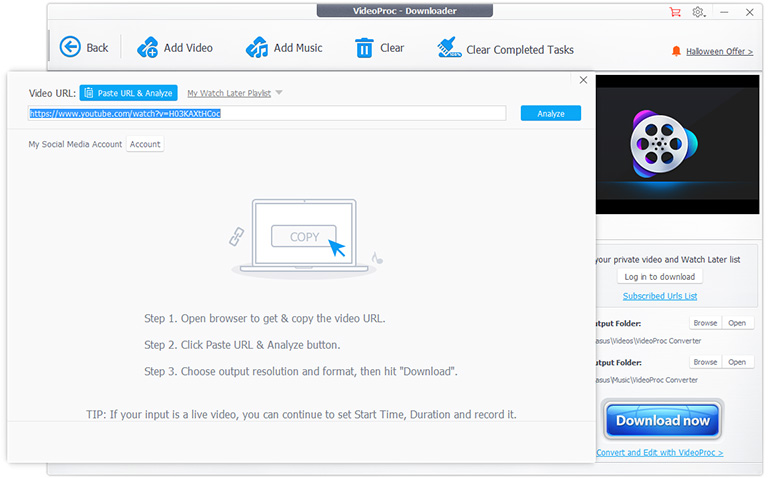Expand the My Watch Later Playlist dropdown arrow

(x=279, y=93)
